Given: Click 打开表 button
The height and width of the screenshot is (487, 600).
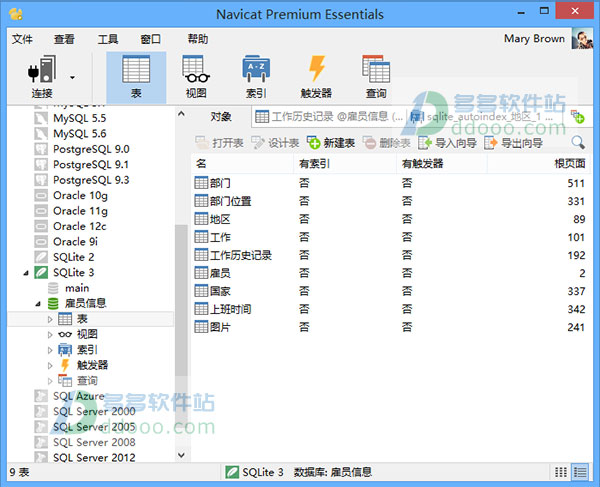Looking at the screenshot, I should [x=220, y=143].
